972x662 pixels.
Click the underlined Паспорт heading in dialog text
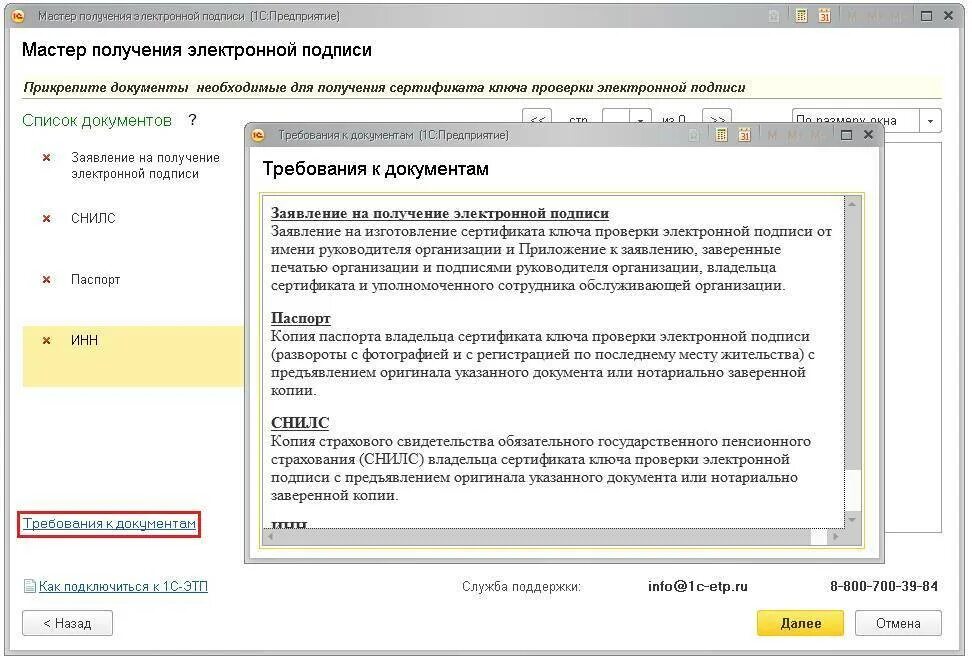301,318
